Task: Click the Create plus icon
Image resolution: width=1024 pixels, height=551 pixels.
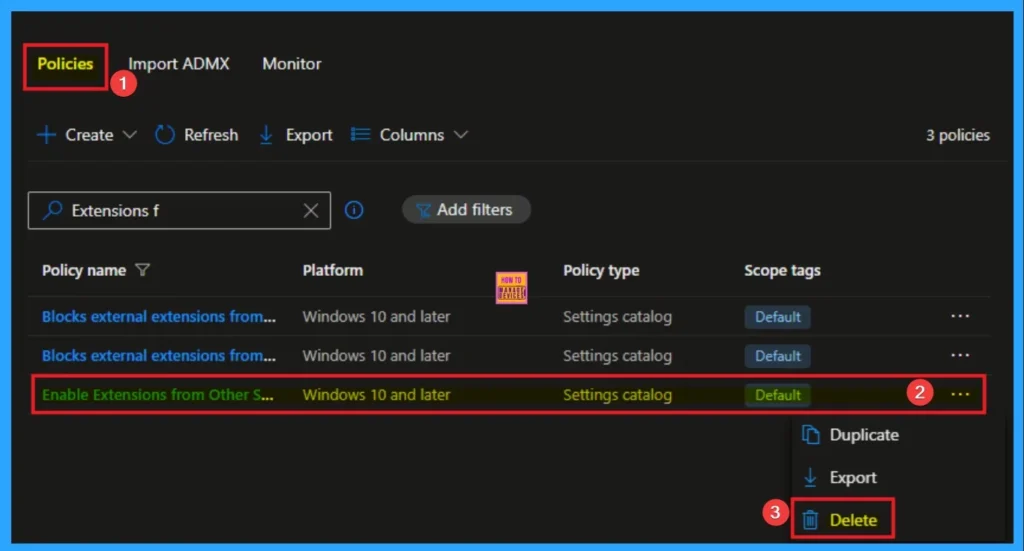Action: (x=46, y=135)
